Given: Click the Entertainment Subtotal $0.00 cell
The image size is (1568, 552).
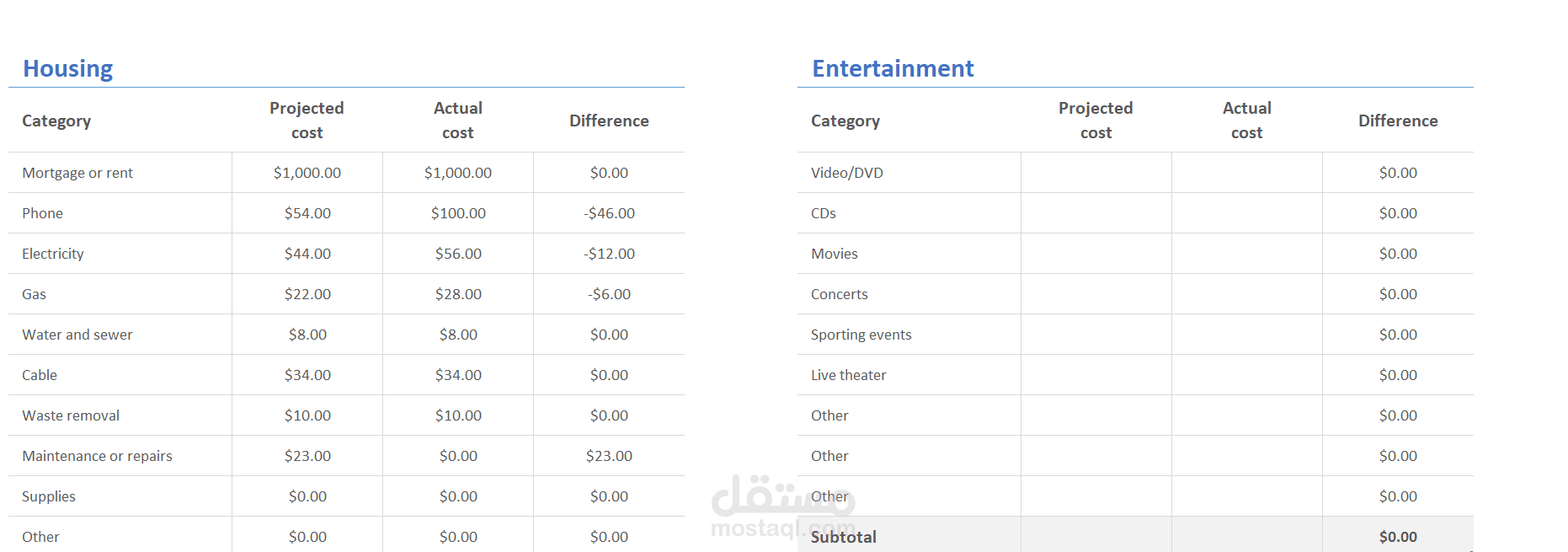Looking at the screenshot, I should click(1398, 536).
